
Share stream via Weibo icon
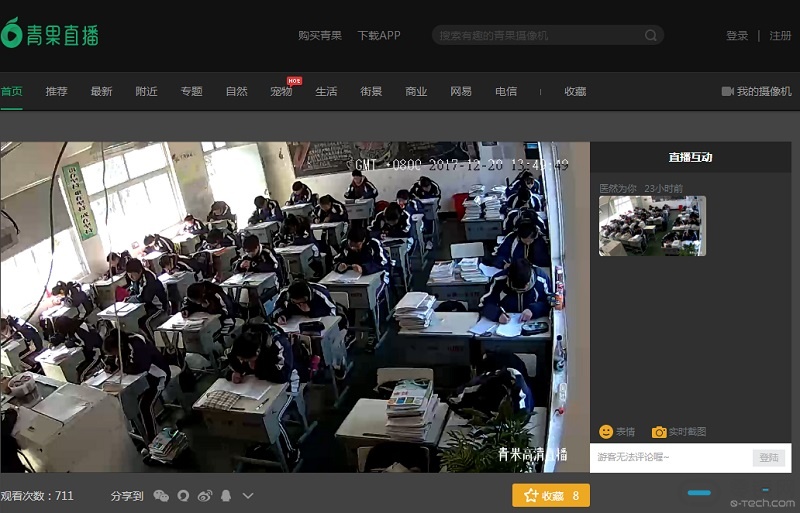coord(205,496)
